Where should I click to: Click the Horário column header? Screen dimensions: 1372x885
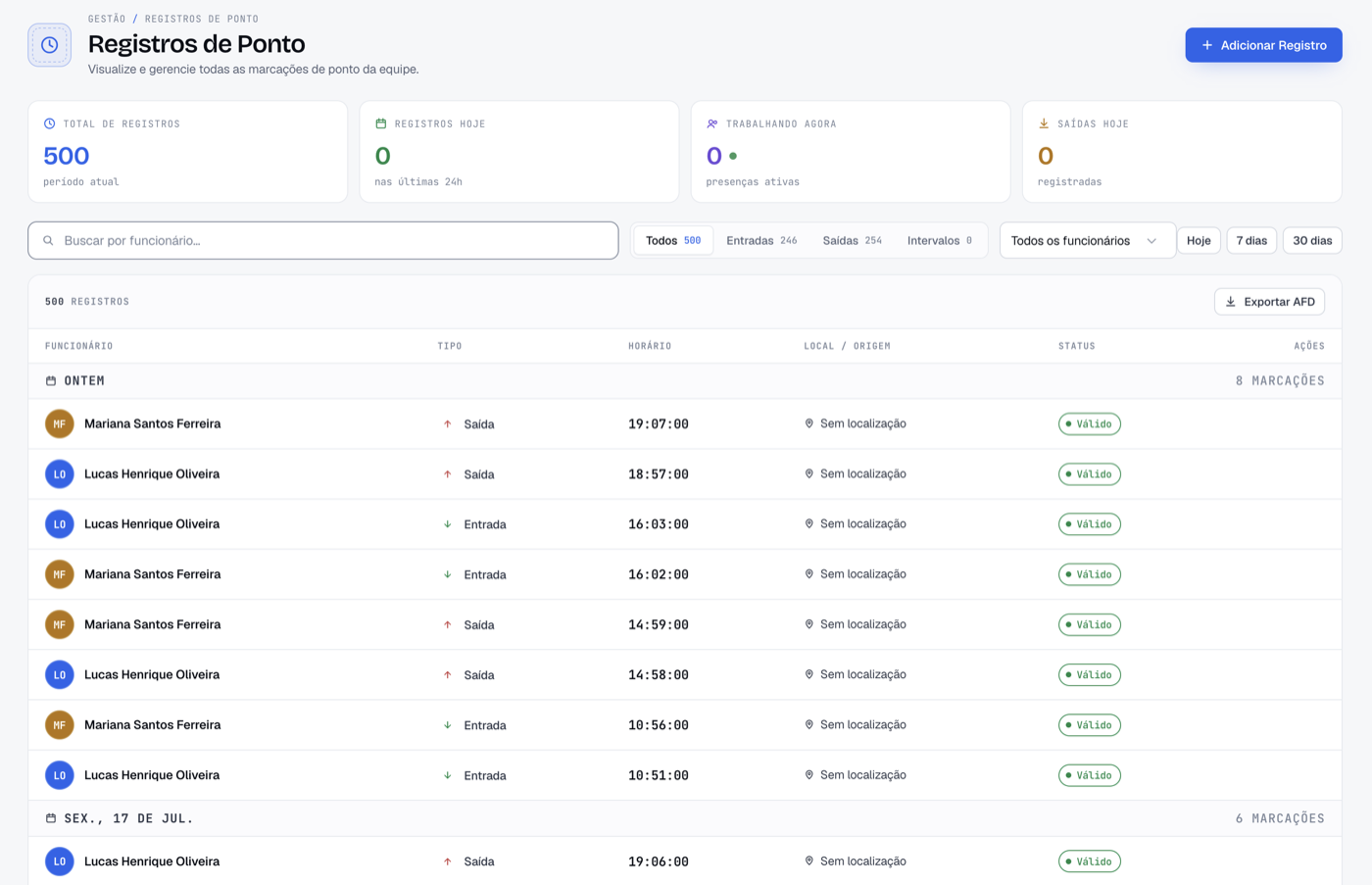pyautogui.click(x=650, y=346)
